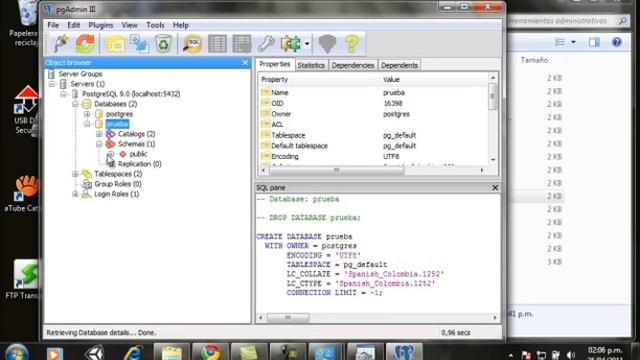This screenshot has height=360, width=640.
Task: Open Internet Explorer from the taskbar
Action: pyautogui.click(x=133, y=352)
